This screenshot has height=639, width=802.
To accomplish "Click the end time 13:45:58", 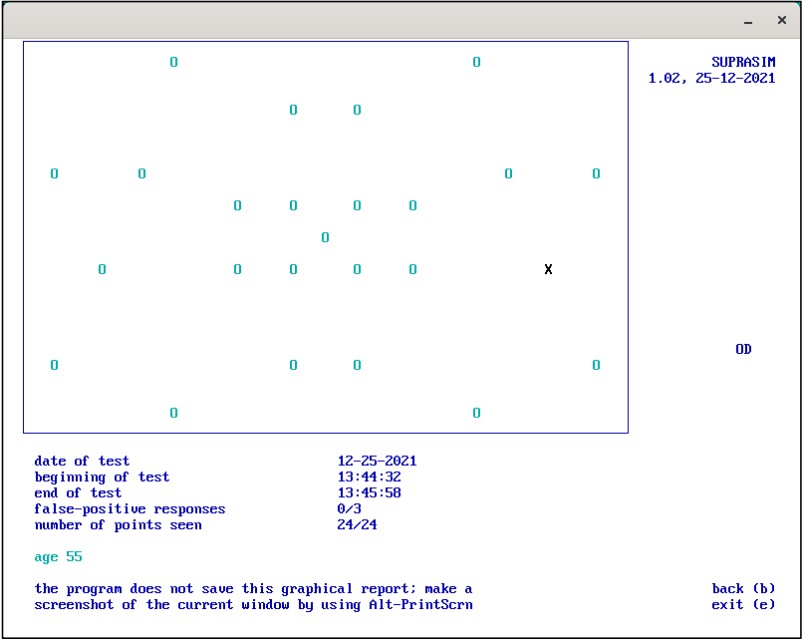I will 369,493.
